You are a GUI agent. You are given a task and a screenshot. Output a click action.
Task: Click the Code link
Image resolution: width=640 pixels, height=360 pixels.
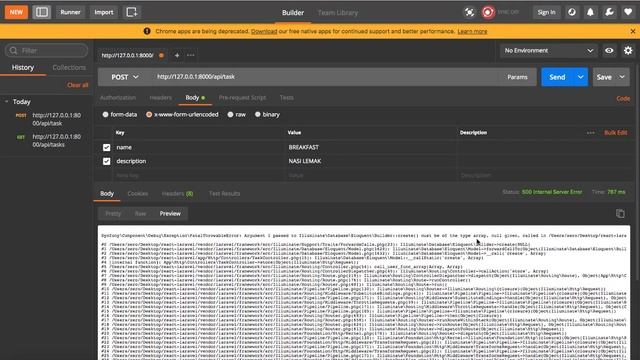point(623,98)
